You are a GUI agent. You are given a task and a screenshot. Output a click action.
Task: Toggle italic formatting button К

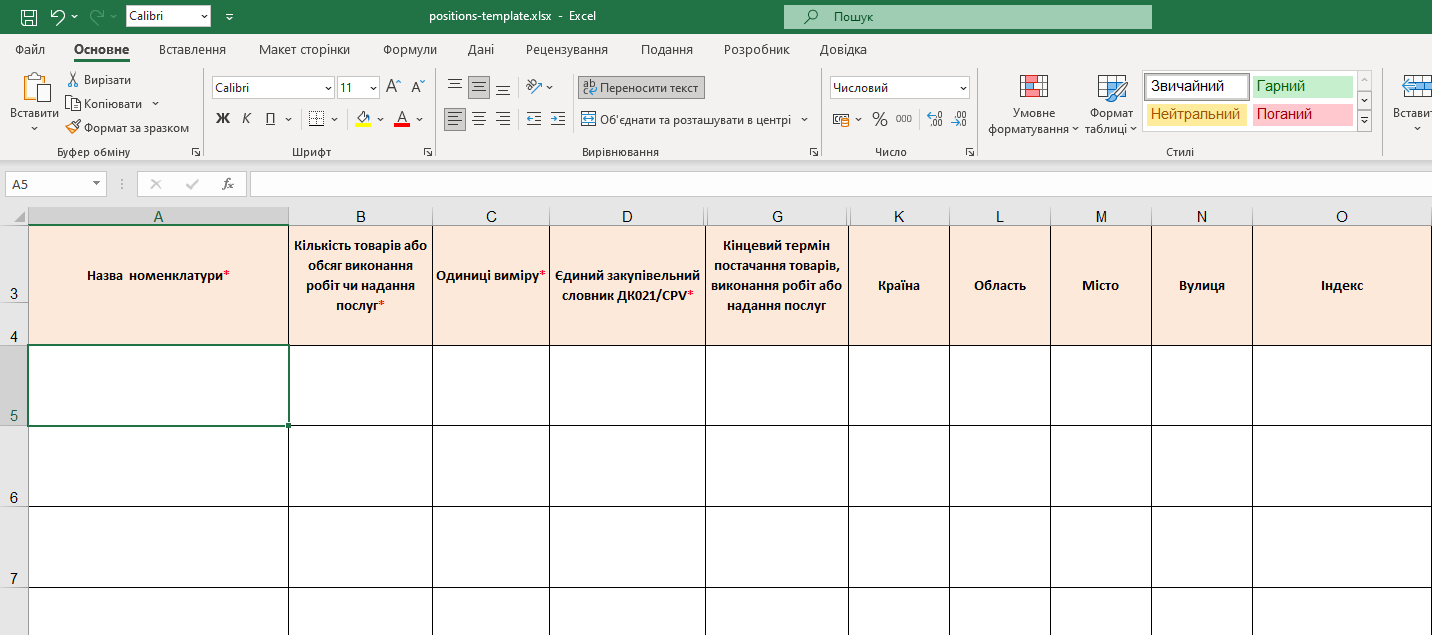coord(246,120)
